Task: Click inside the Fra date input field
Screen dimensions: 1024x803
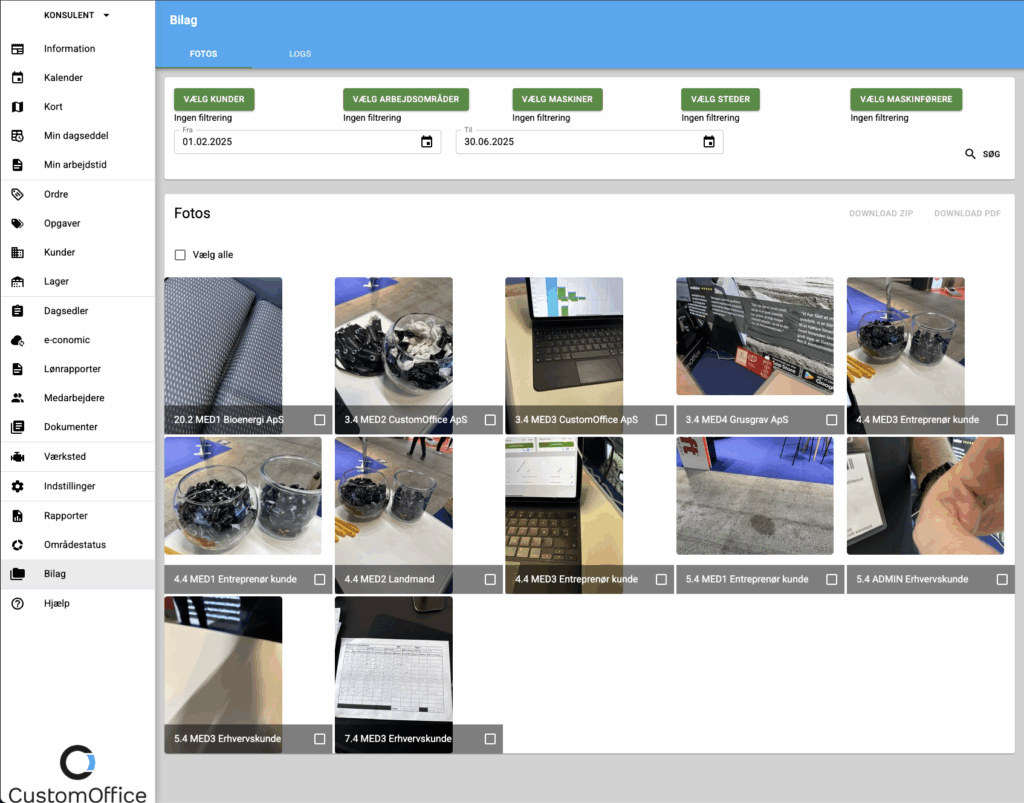Action: pyautogui.click(x=300, y=141)
